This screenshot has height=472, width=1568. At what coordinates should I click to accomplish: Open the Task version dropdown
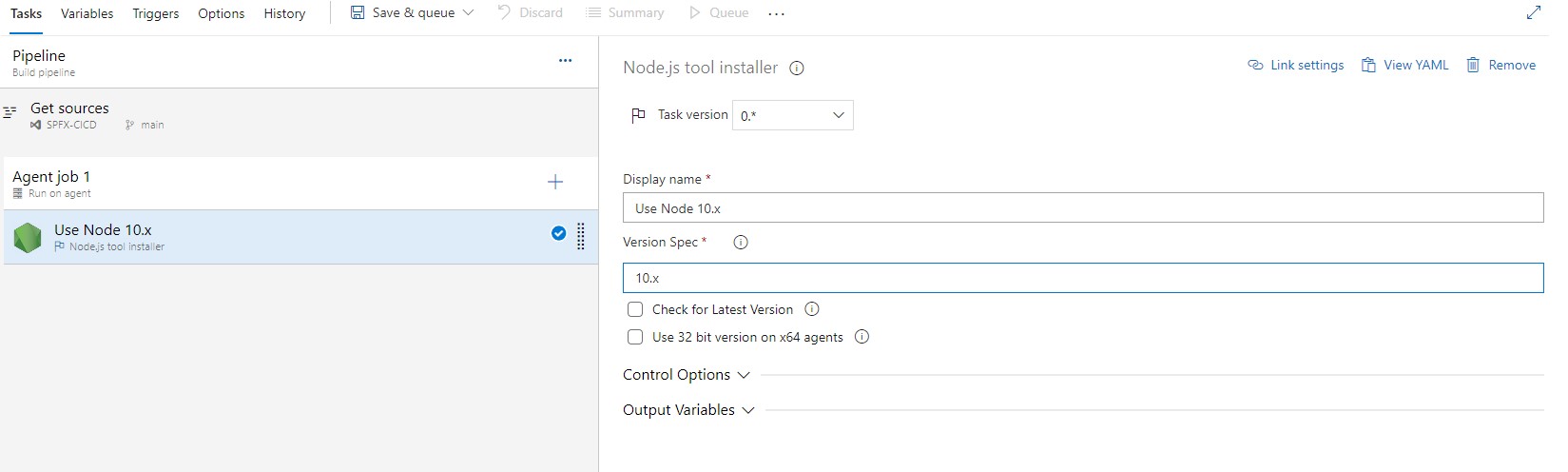coord(792,115)
